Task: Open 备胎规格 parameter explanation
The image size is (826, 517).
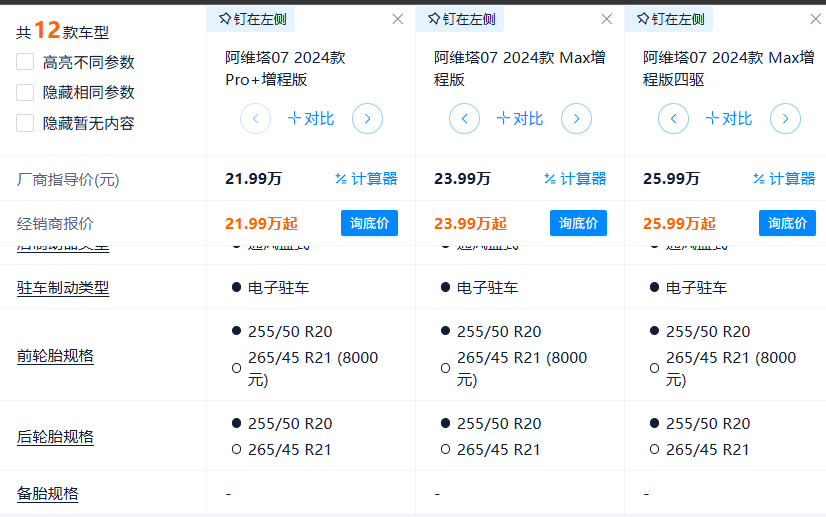Action: [47, 493]
